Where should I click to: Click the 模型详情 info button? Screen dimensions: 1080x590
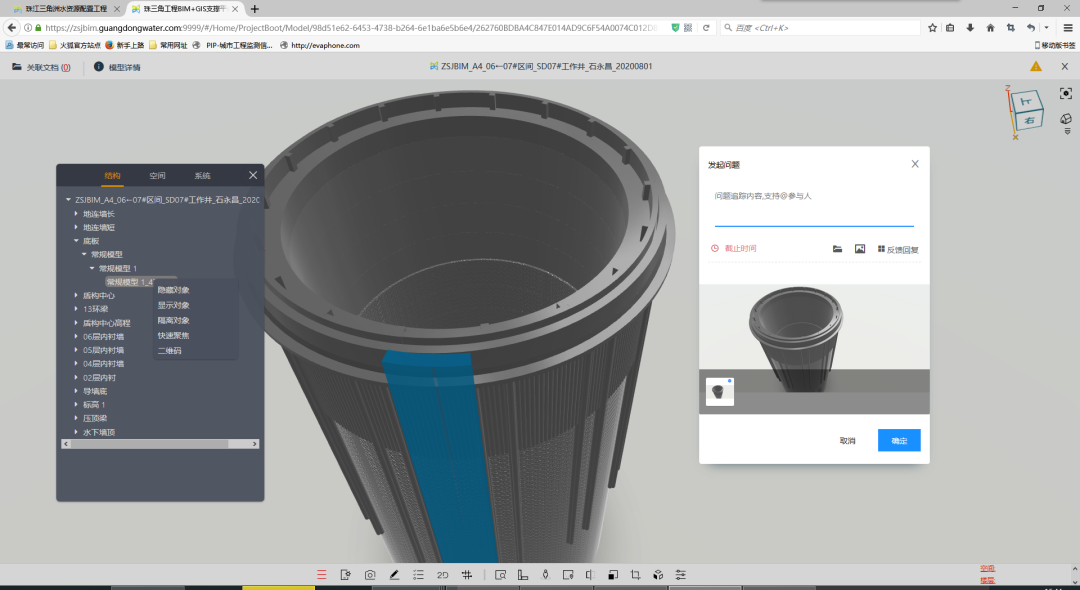117,67
